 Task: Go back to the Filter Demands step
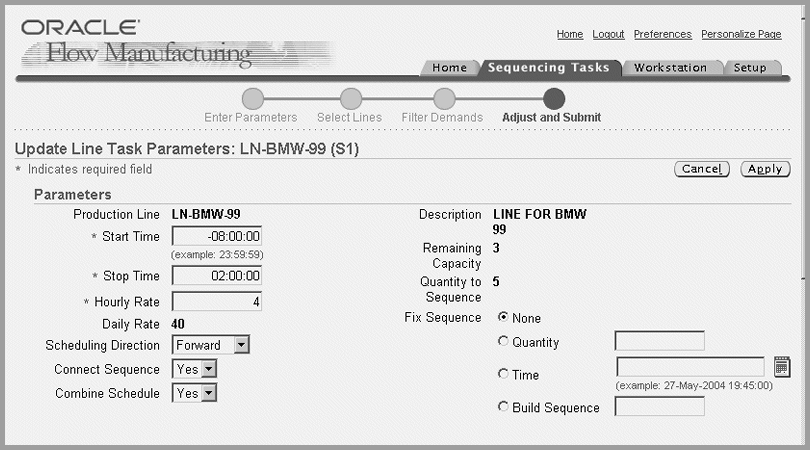click(444, 99)
